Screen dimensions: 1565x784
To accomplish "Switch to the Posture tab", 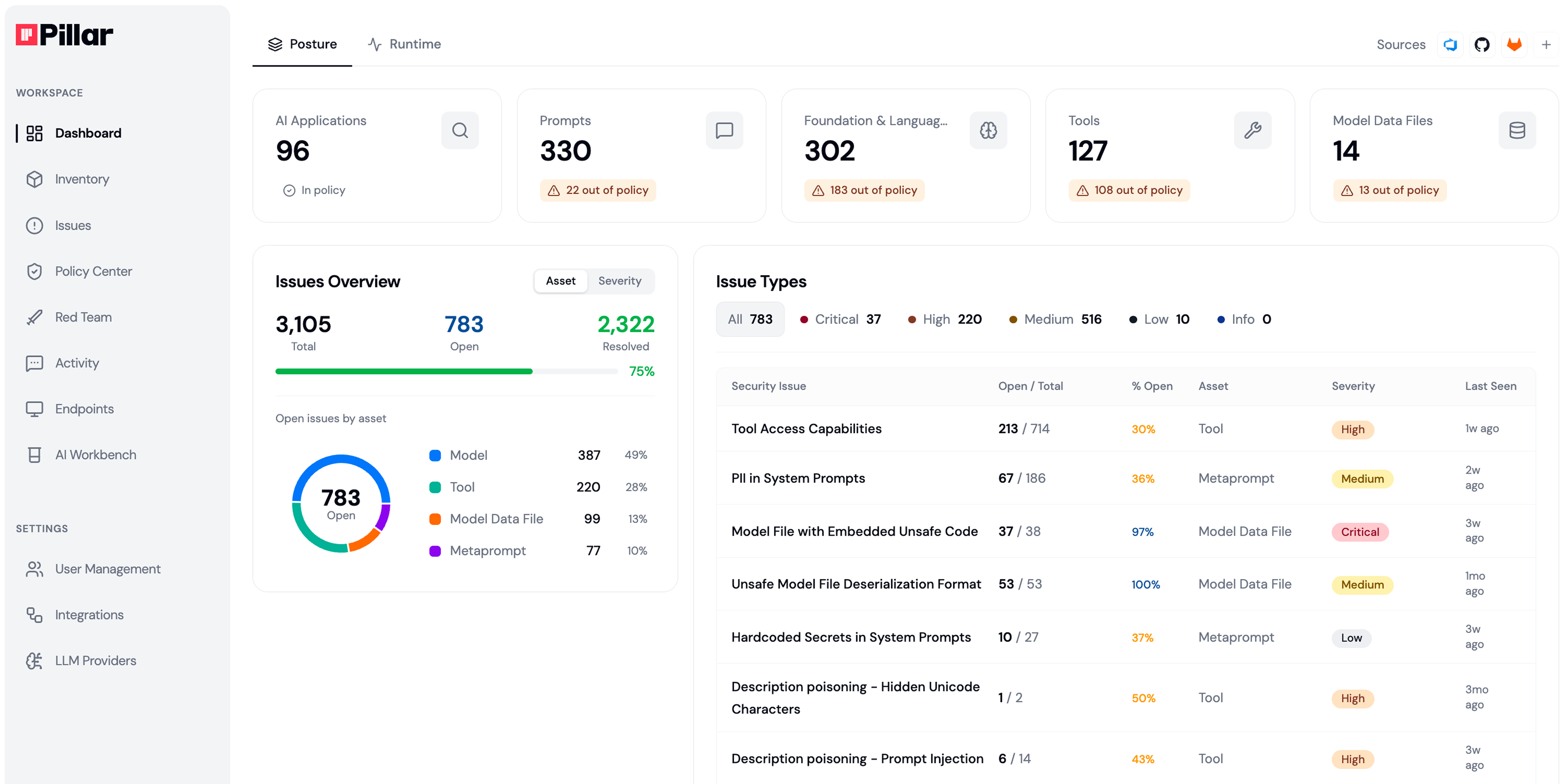I will 302,44.
